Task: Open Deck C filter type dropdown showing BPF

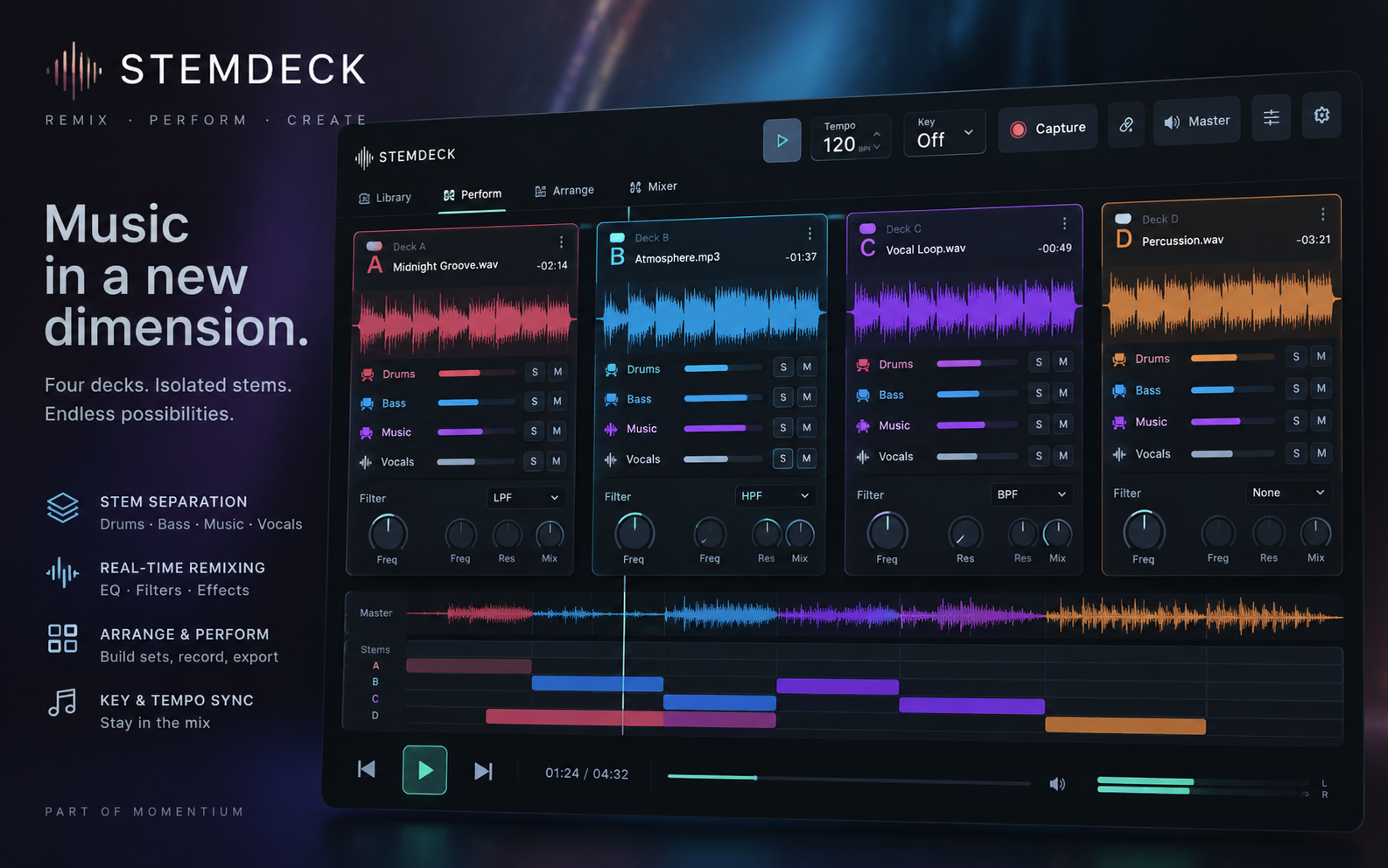Action: pyautogui.click(x=1032, y=494)
